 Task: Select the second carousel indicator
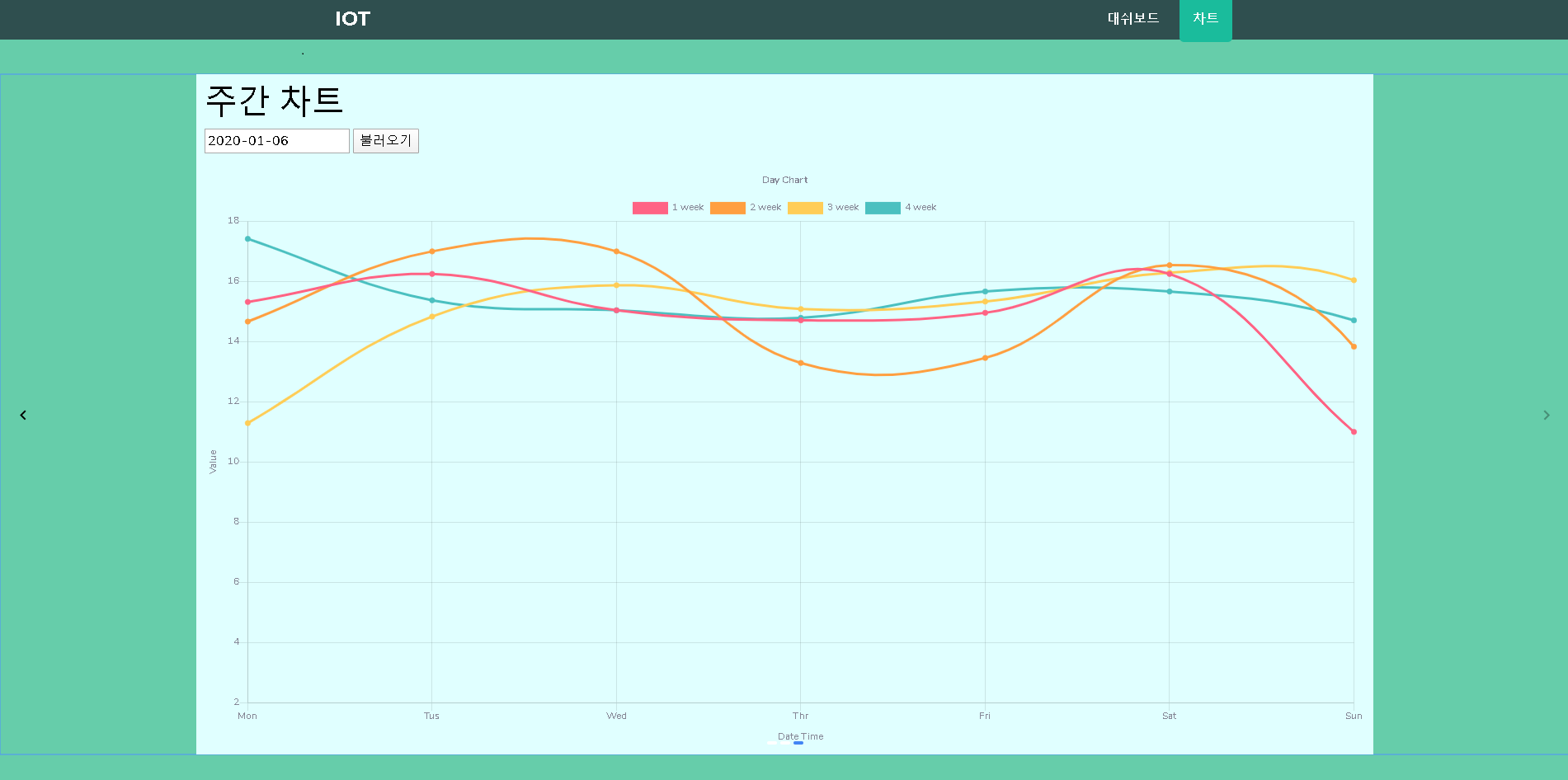[x=785, y=743]
